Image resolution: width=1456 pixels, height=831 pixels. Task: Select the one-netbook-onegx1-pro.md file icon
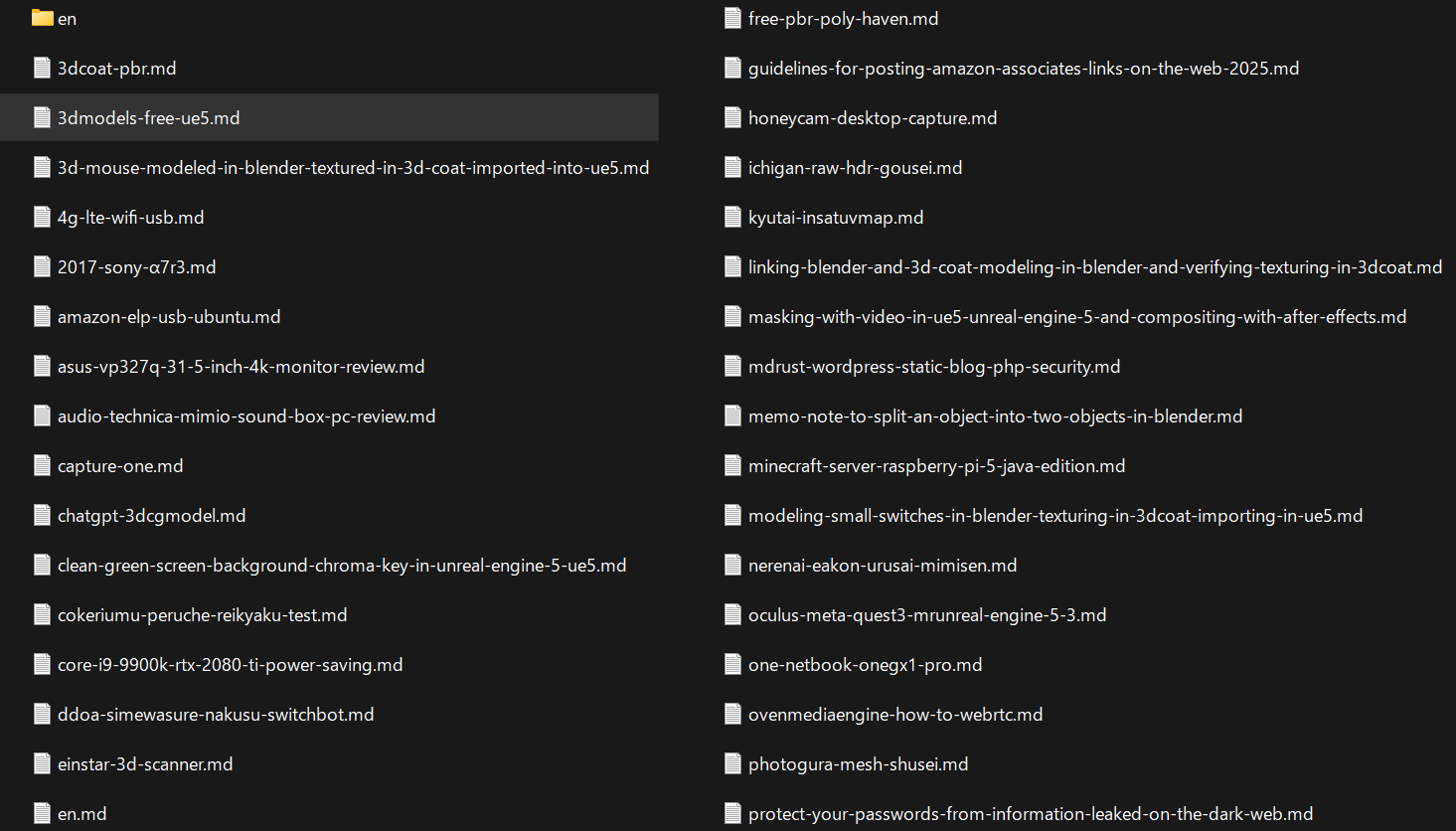point(732,664)
